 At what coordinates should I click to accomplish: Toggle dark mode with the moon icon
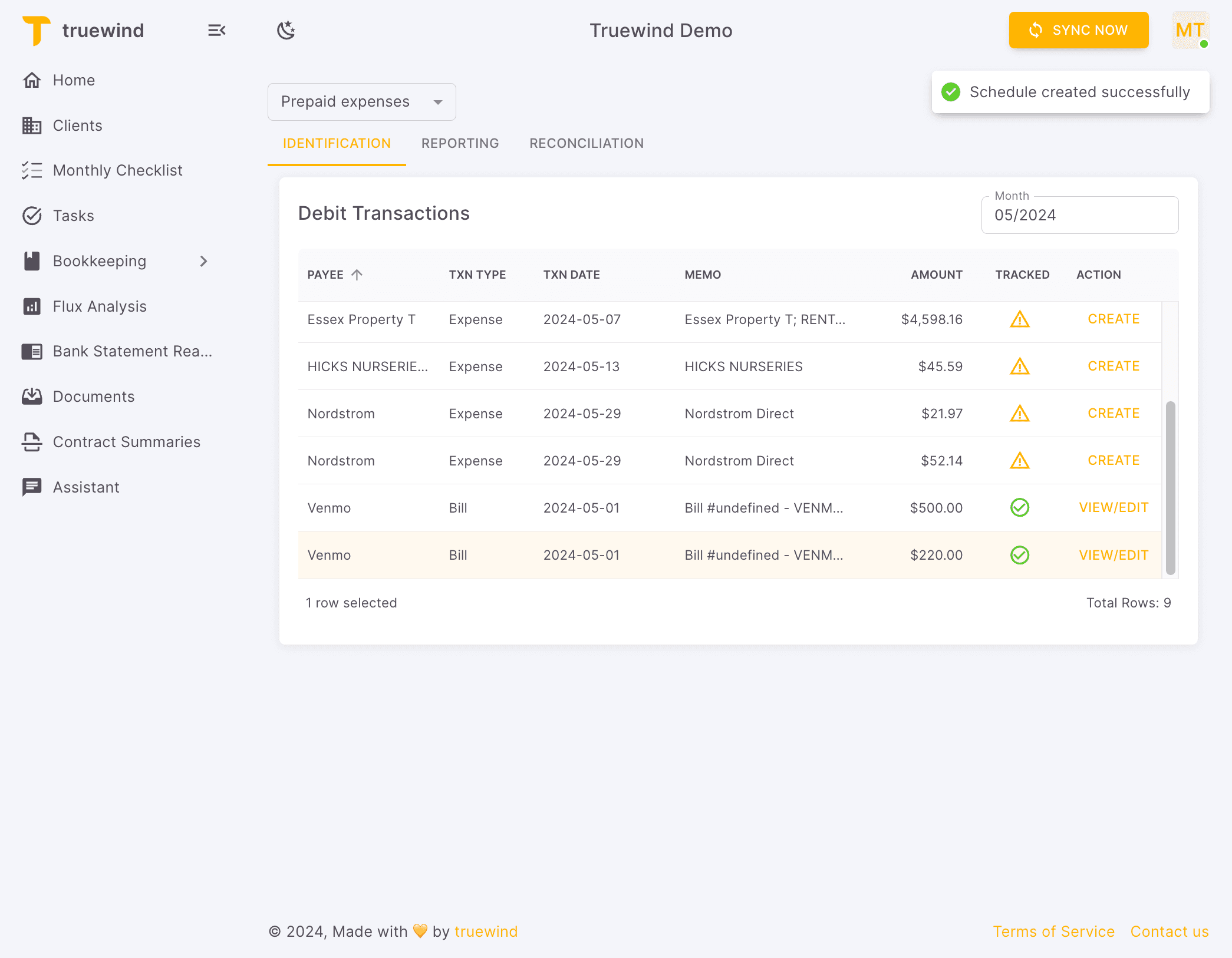click(x=286, y=30)
